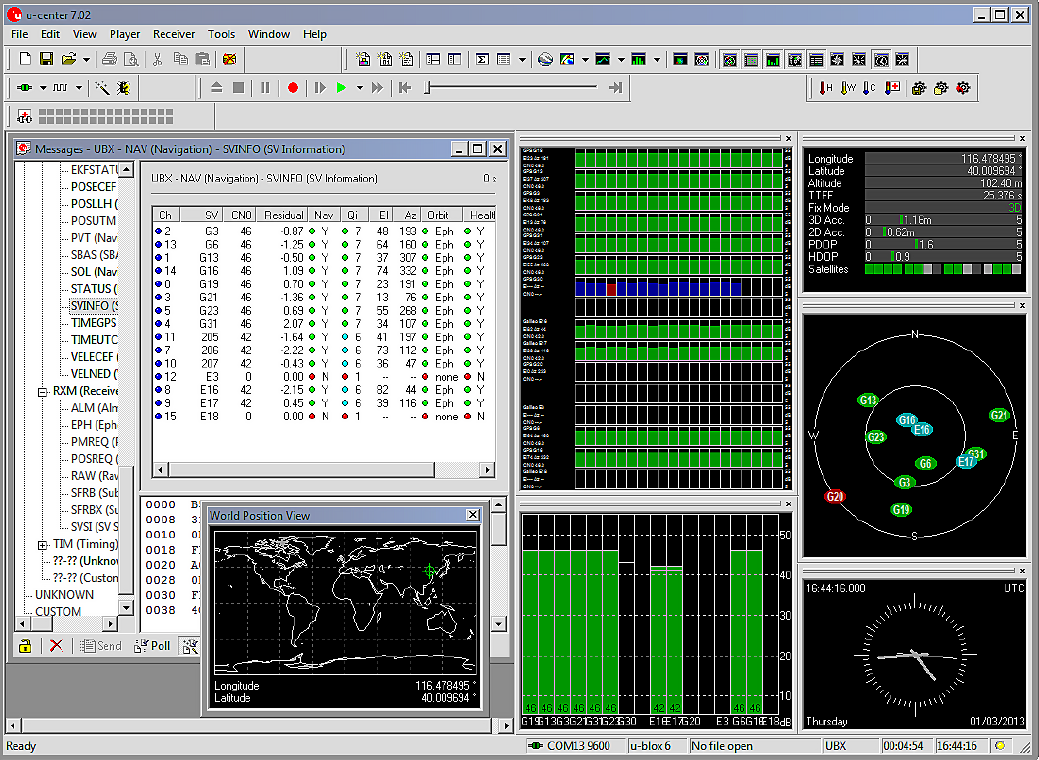The width and height of the screenshot is (1039, 760).
Task: Click the debug bug icon
Action: [x=122, y=88]
